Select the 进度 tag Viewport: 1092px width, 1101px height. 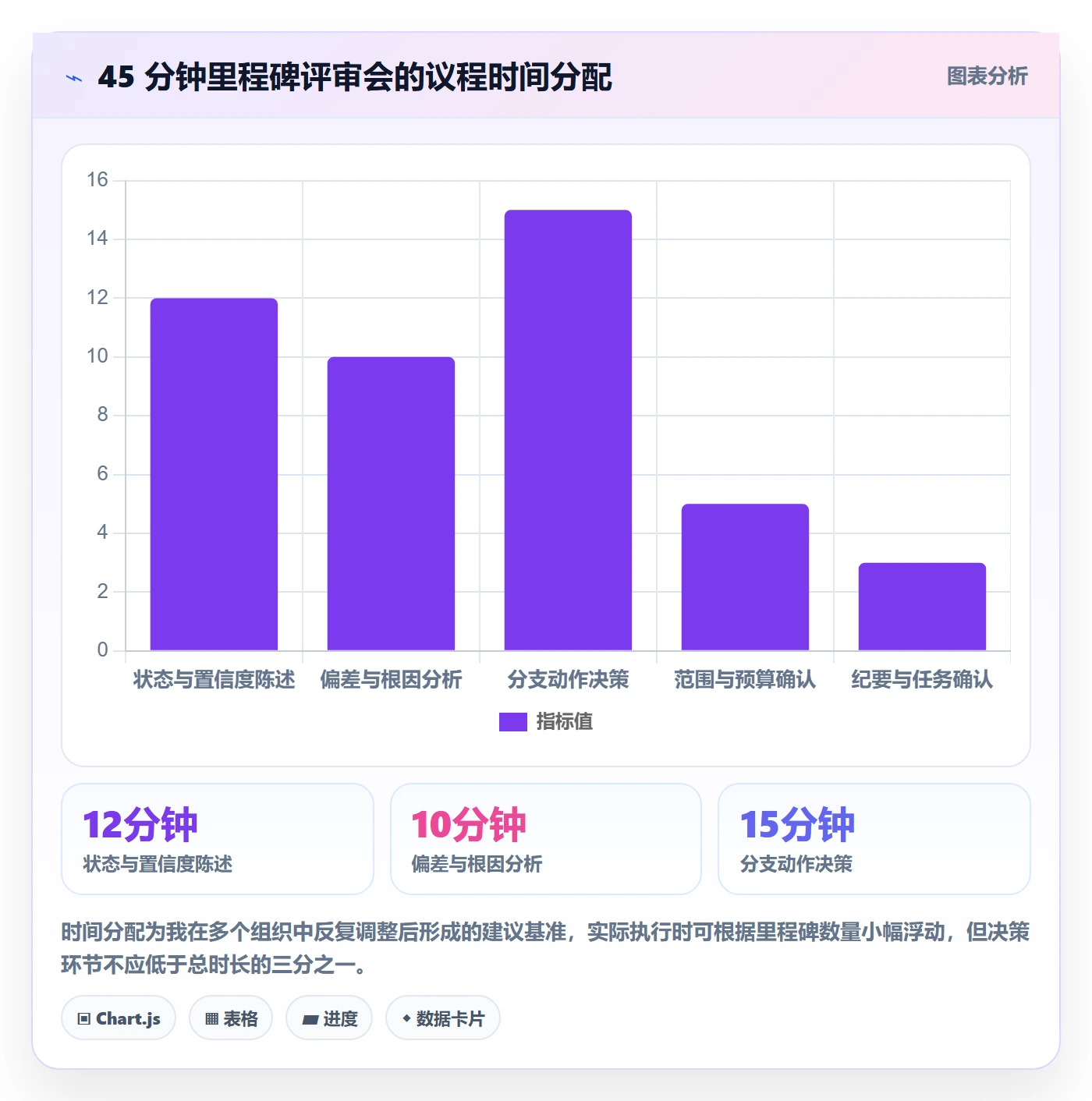pyautogui.click(x=329, y=1018)
